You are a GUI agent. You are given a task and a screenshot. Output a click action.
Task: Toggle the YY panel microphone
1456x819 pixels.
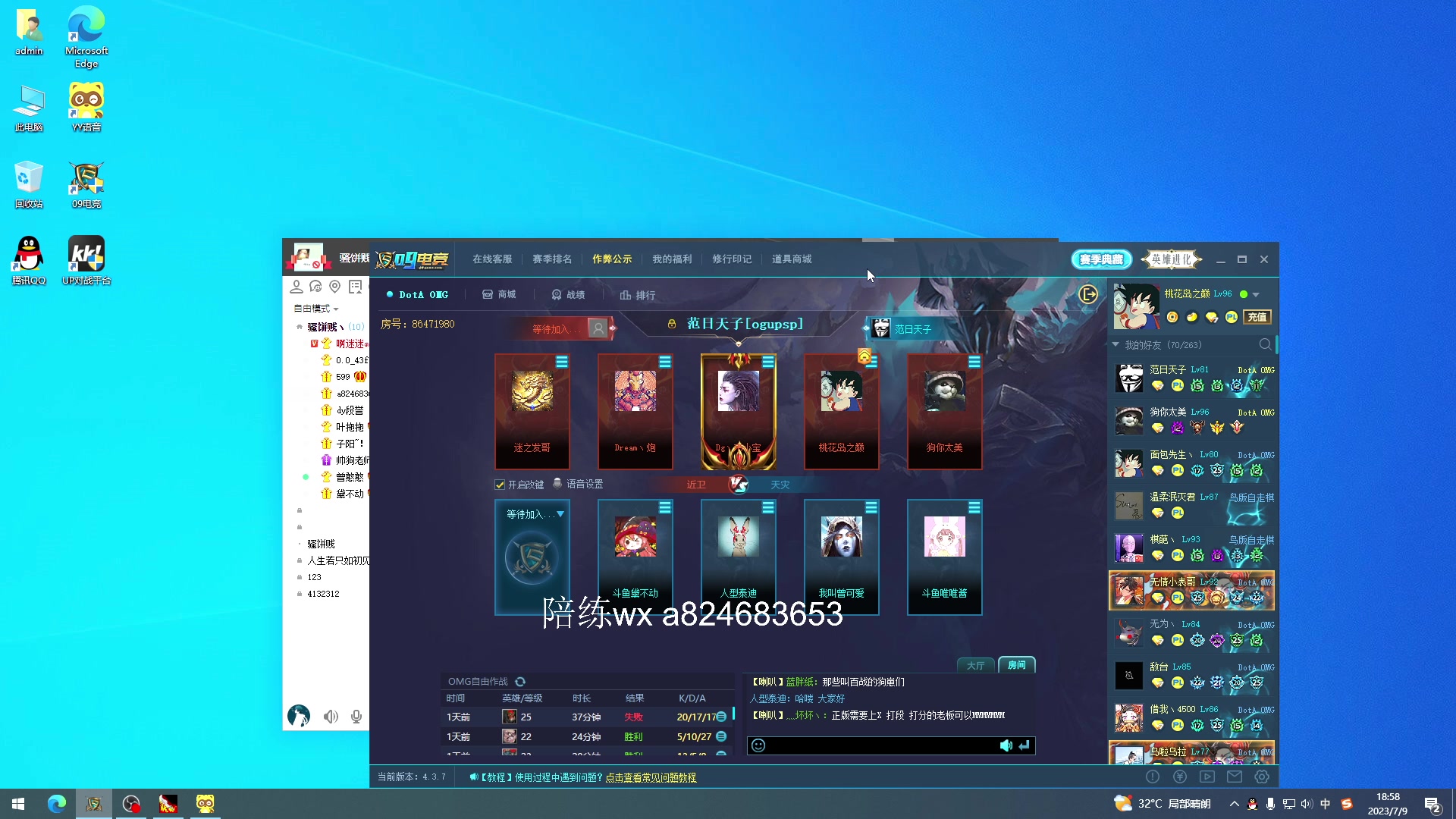click(x=356, y=717)
